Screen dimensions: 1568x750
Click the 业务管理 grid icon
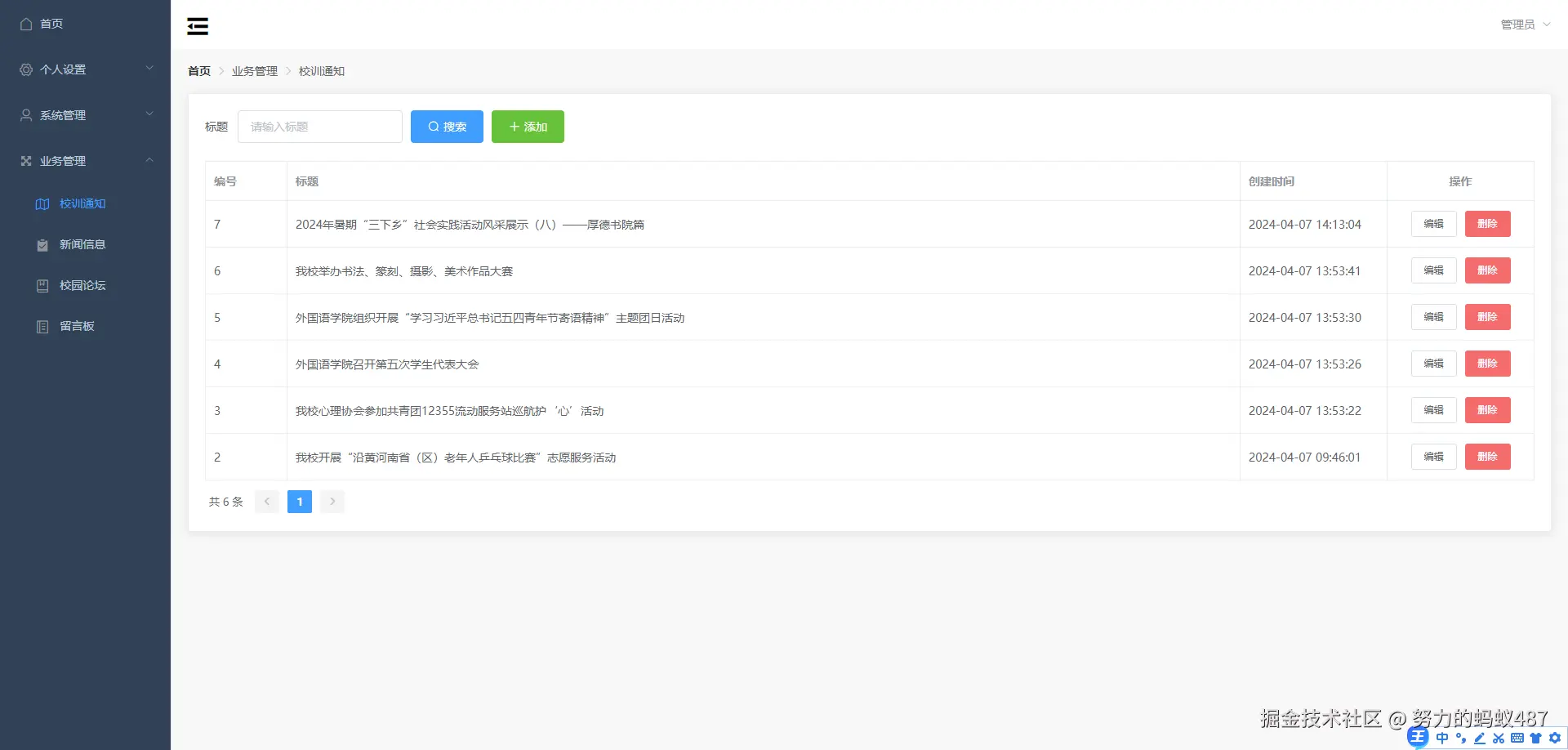point(24,160)
